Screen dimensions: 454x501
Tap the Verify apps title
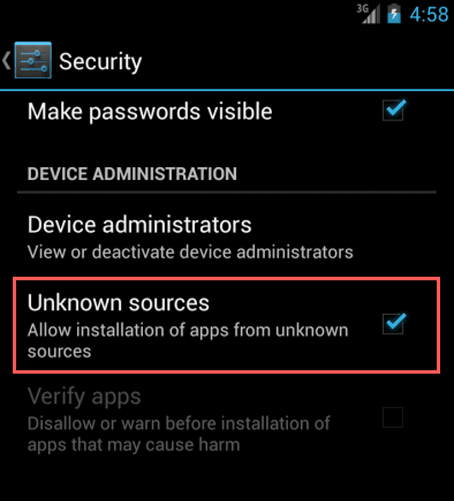pos(84,397)
